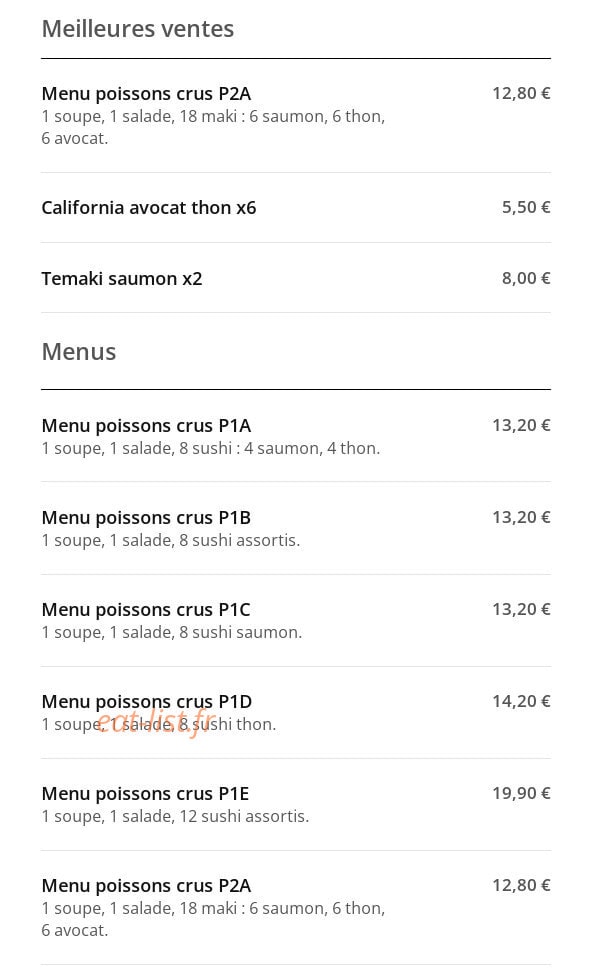
Task: Click the 8,00 € price for Temaki
Action: click(x=526, y=278)
